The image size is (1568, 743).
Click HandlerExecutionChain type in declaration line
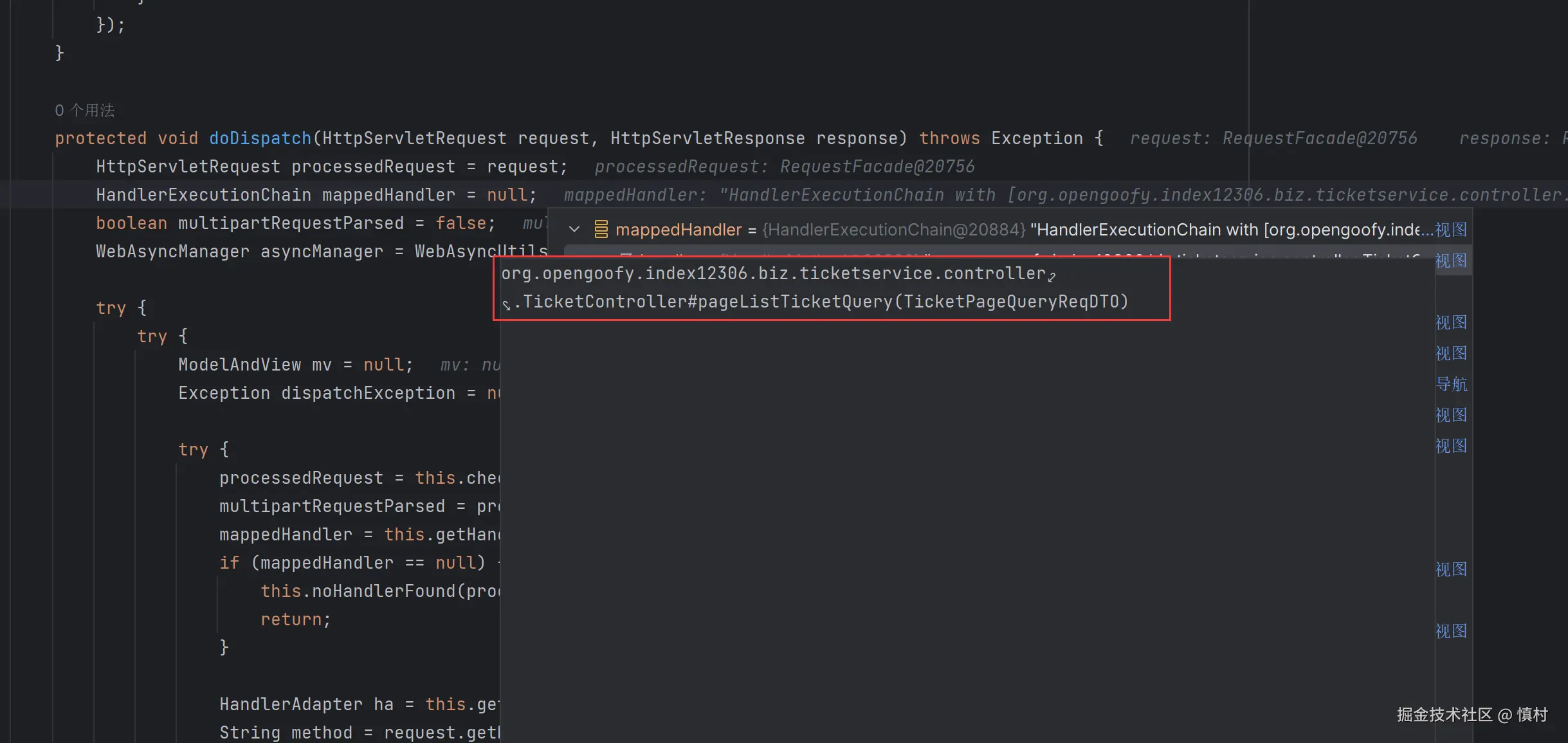coord(203,195)
